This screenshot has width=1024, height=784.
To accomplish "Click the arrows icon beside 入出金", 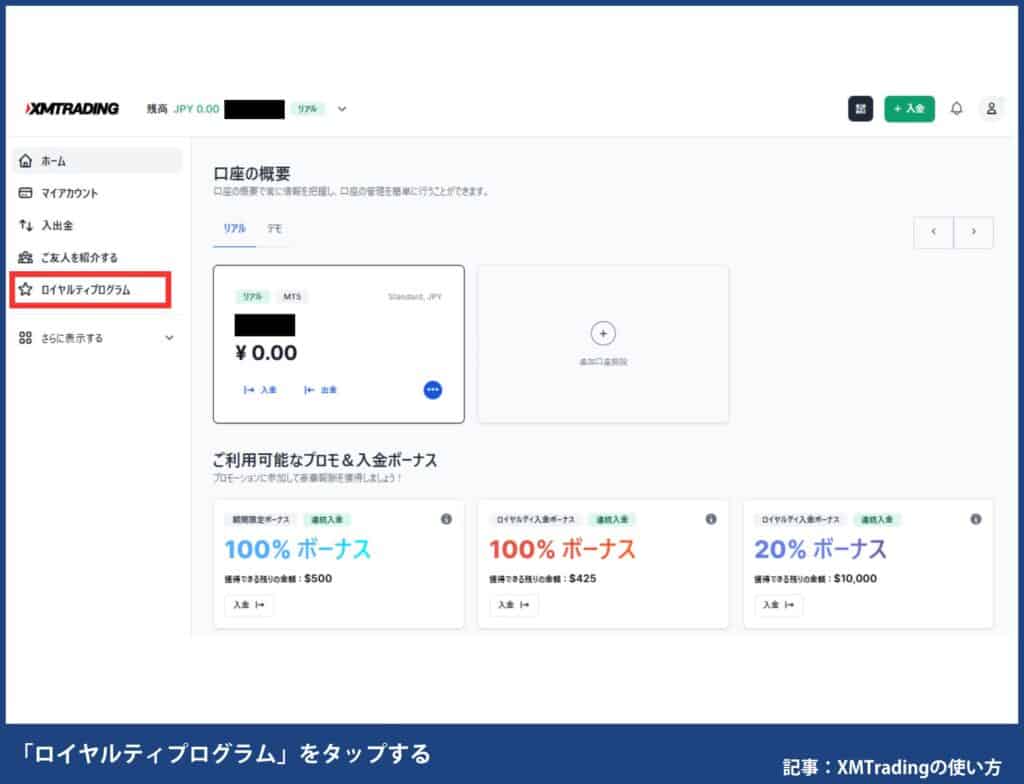I will point(25,225).
